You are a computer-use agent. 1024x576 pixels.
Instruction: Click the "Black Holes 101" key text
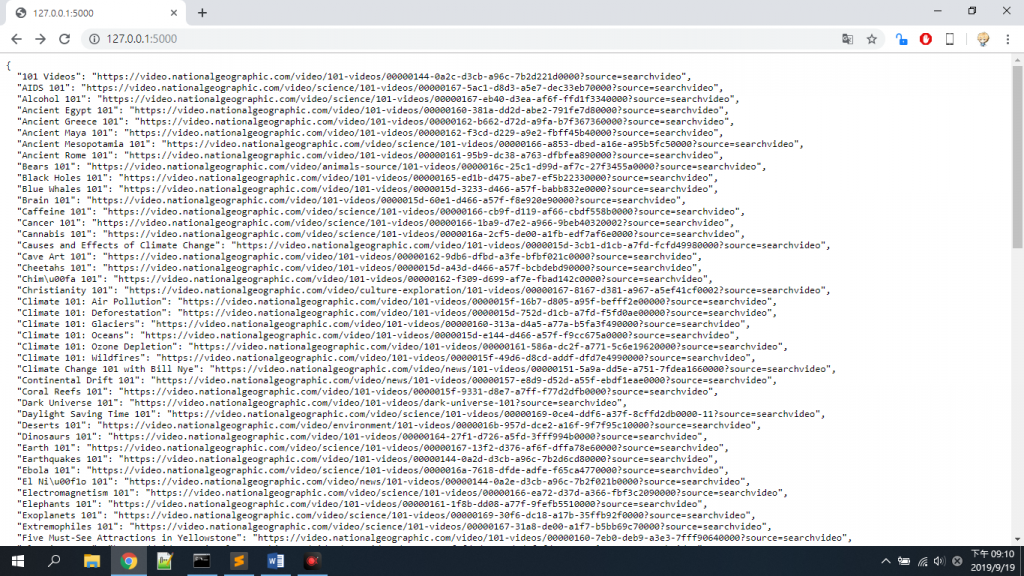point(65,178)
